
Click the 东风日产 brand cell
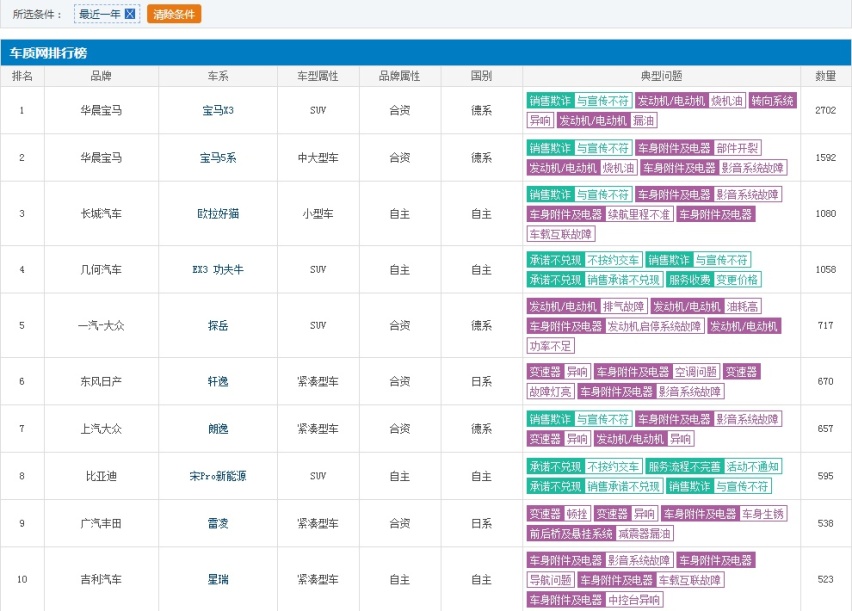tap(101, 382)
